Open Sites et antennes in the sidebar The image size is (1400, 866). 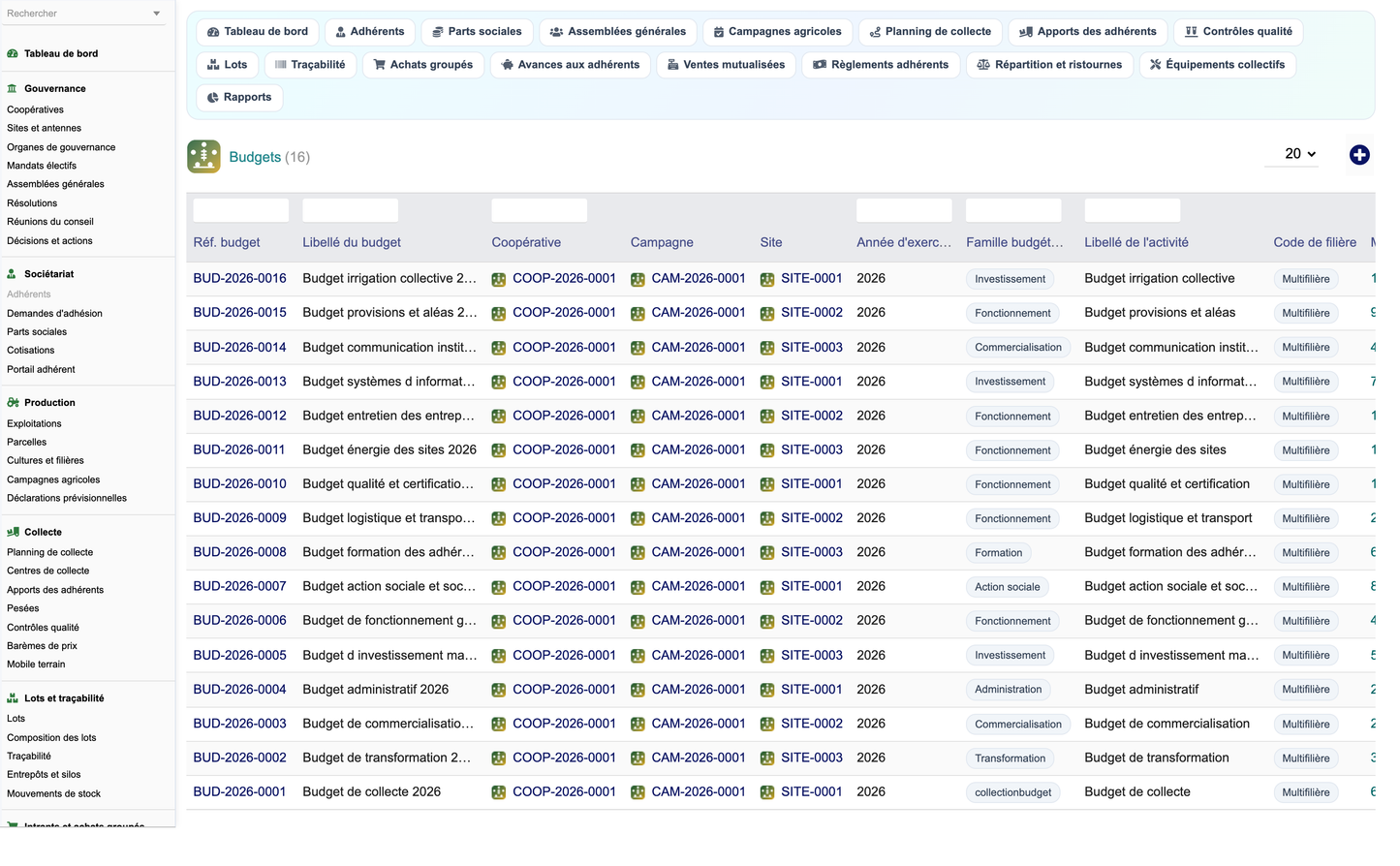coord(45,129)
